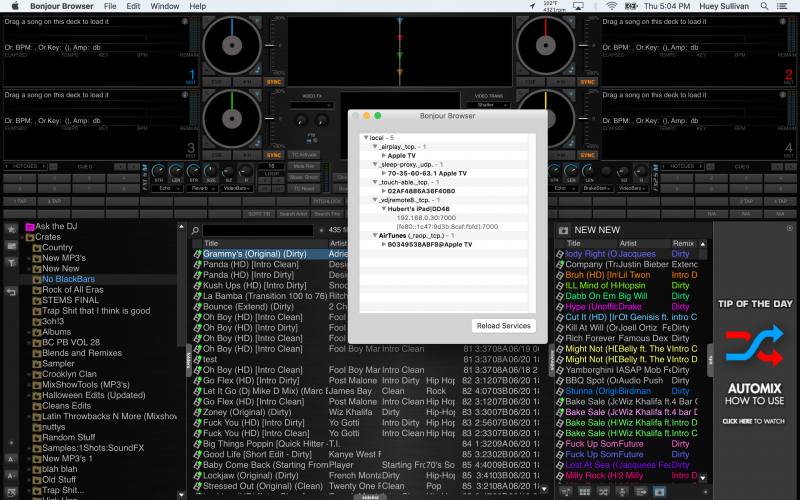The image size is (800, 500).
Task: Click the Ask the DJ icon
Action: tap(30, 226)
